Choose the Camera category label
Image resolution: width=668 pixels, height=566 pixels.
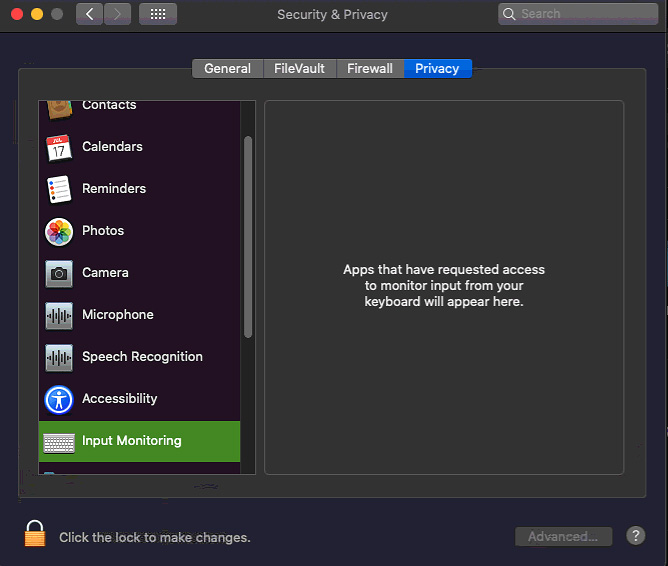[x=105, y=273]
